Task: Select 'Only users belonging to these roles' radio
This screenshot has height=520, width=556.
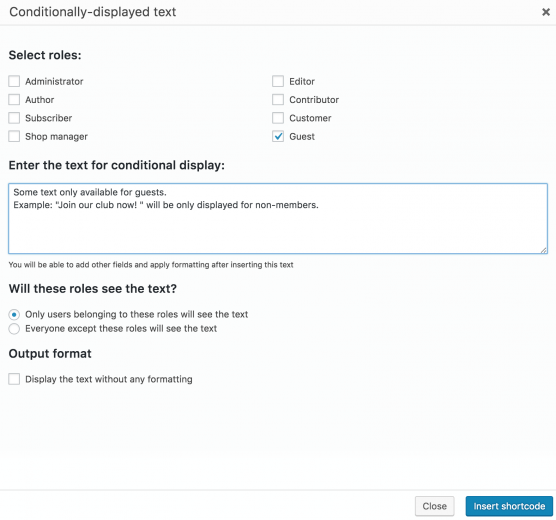Action: click(x=14, y=315)
